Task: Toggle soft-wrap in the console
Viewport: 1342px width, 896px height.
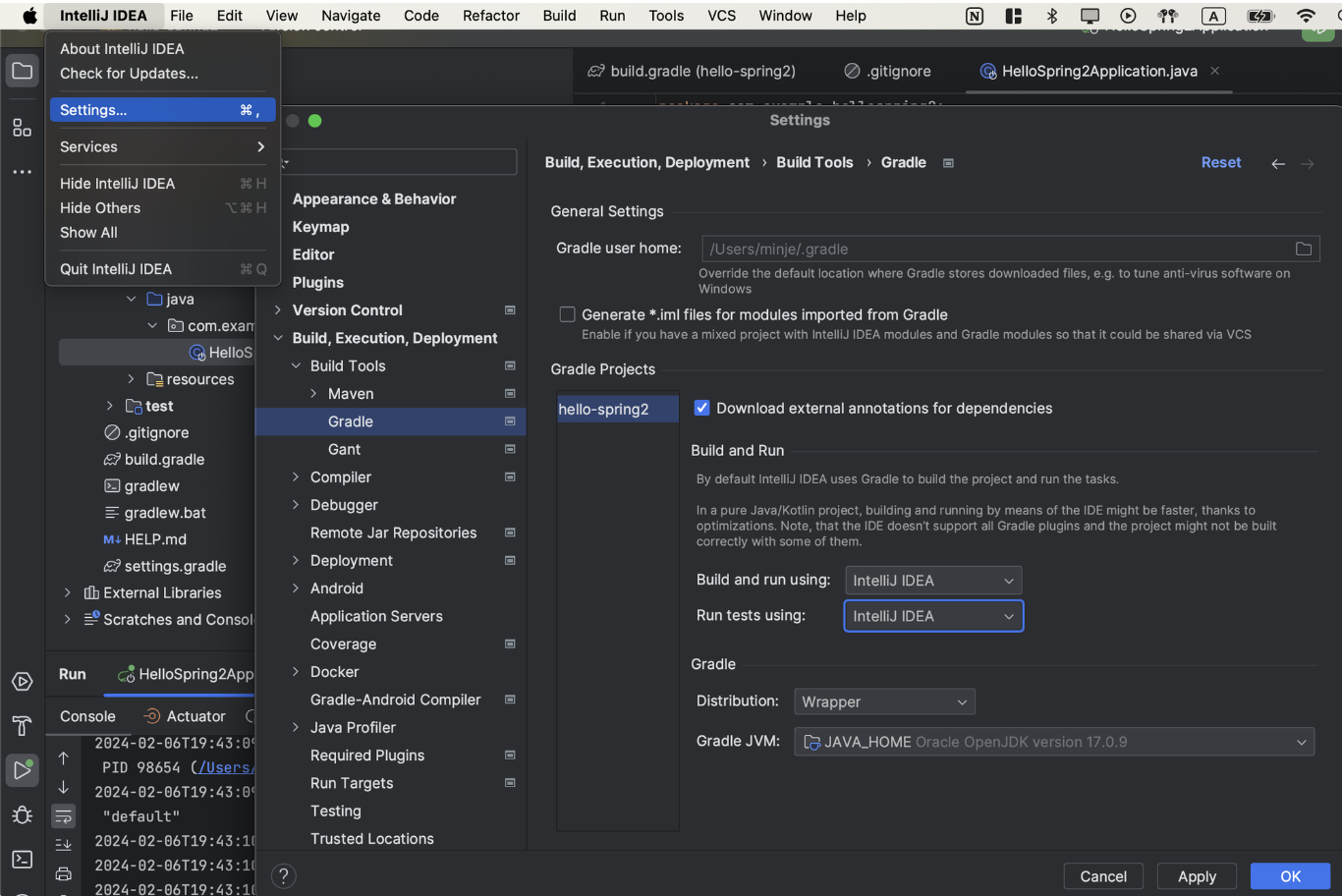Action: [63, 816]
